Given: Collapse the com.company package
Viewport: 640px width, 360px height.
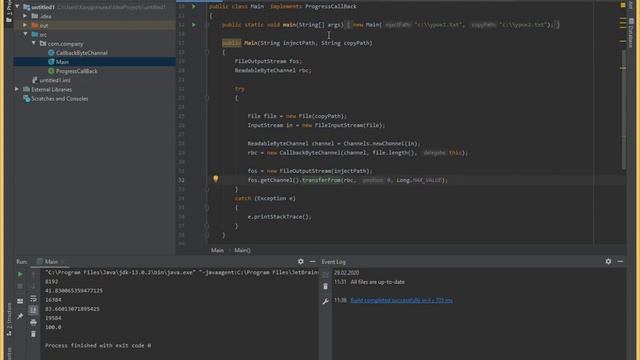Looking at the screenshot, I should (34, 43).
